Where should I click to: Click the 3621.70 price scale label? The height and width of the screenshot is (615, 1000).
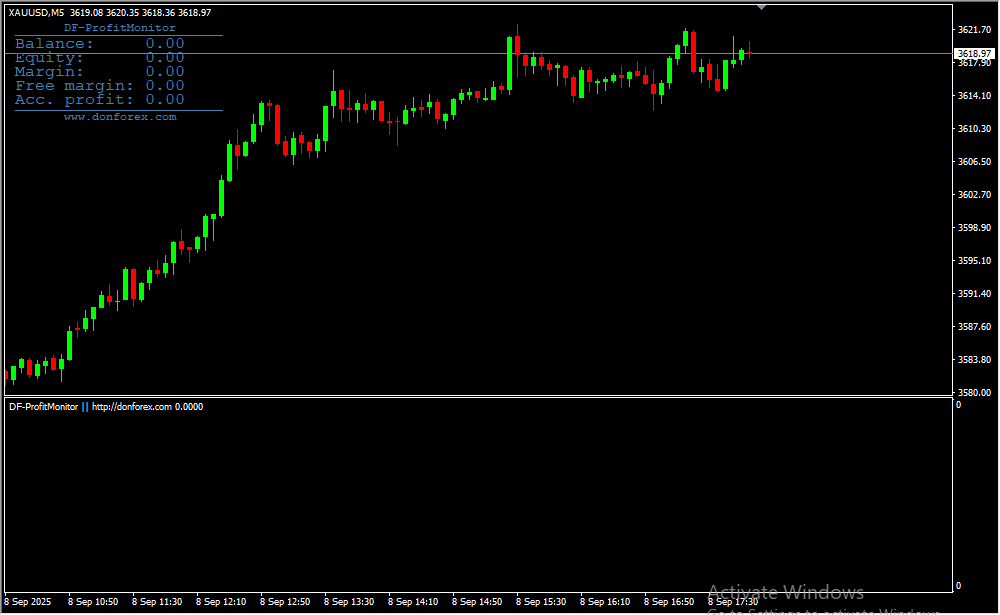click(x=973, y=30)
